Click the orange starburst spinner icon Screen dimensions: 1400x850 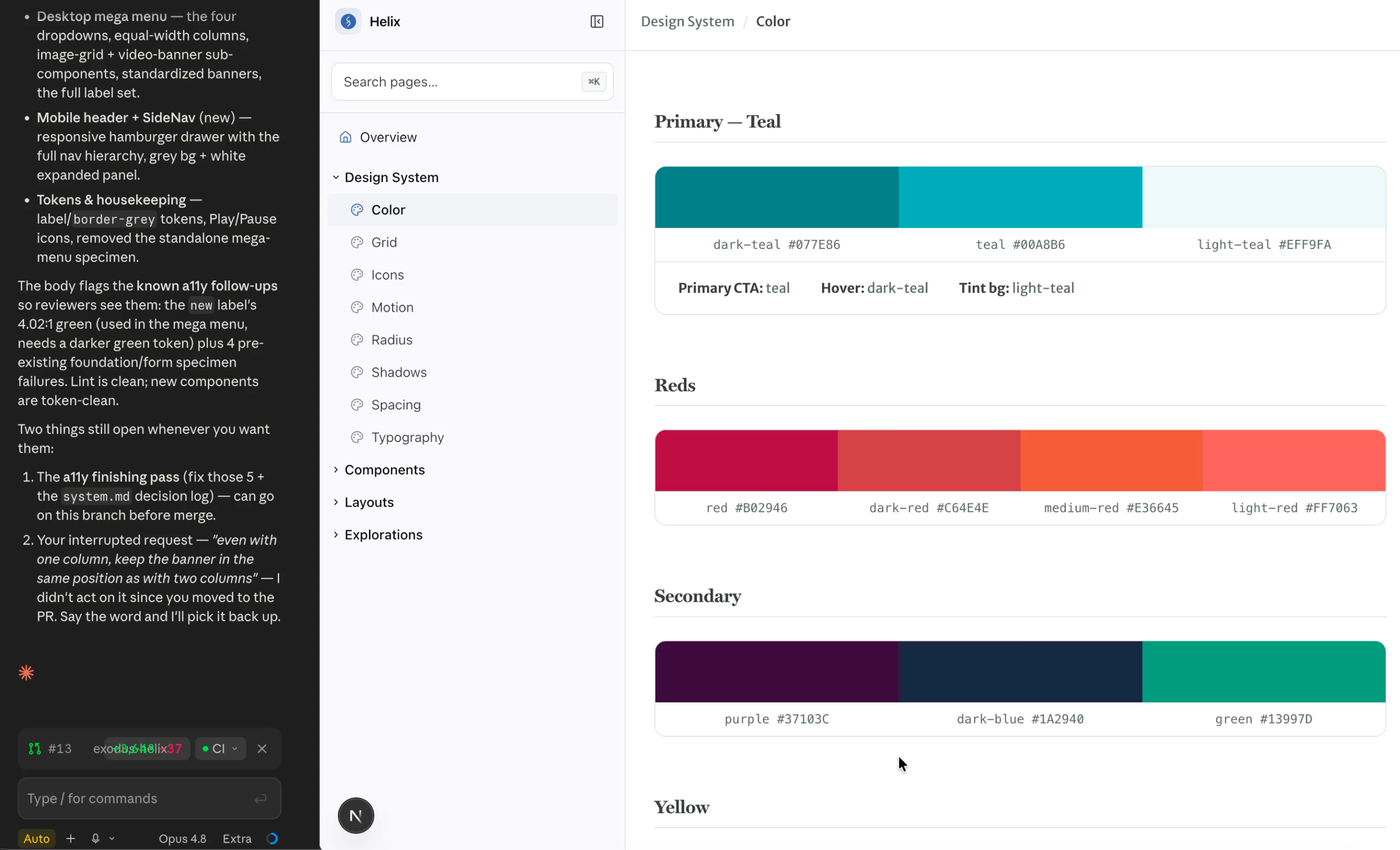(26, 672)
